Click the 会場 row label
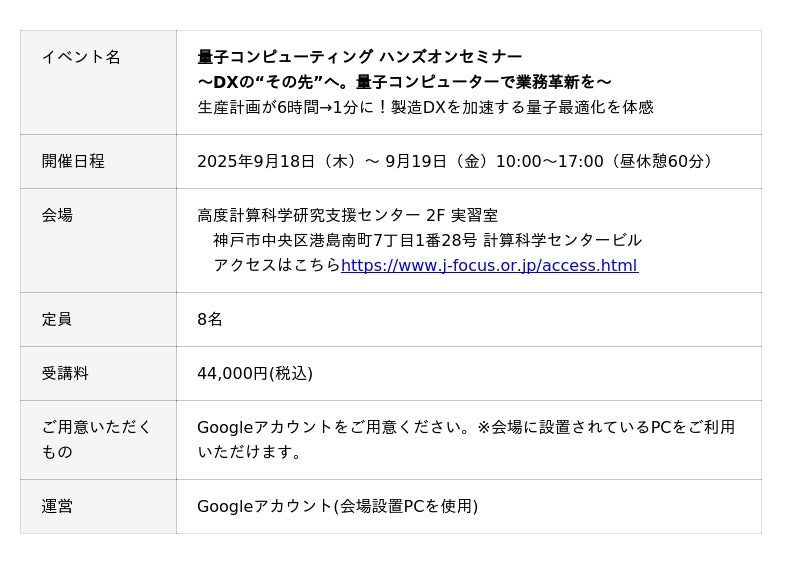 click(57, 215)
